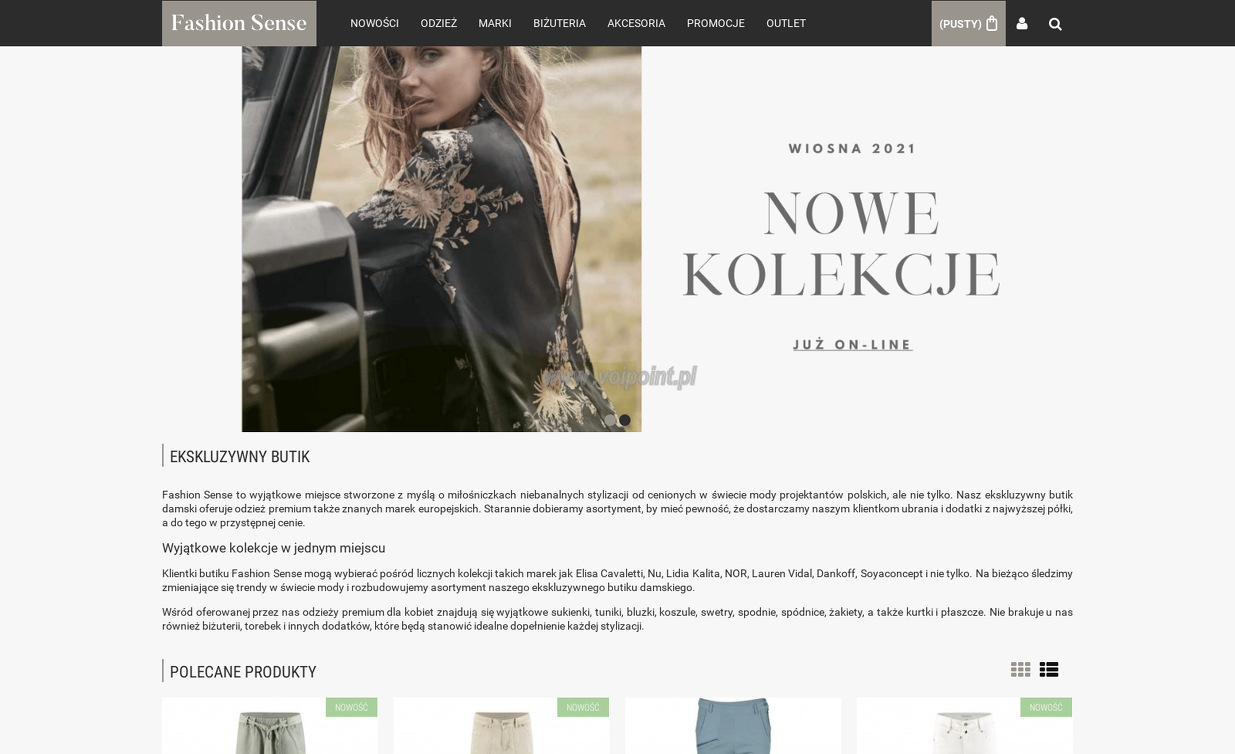Switch to grid view layout icon
This screenshot has width=1235, height=754.
click(1020, 670)
